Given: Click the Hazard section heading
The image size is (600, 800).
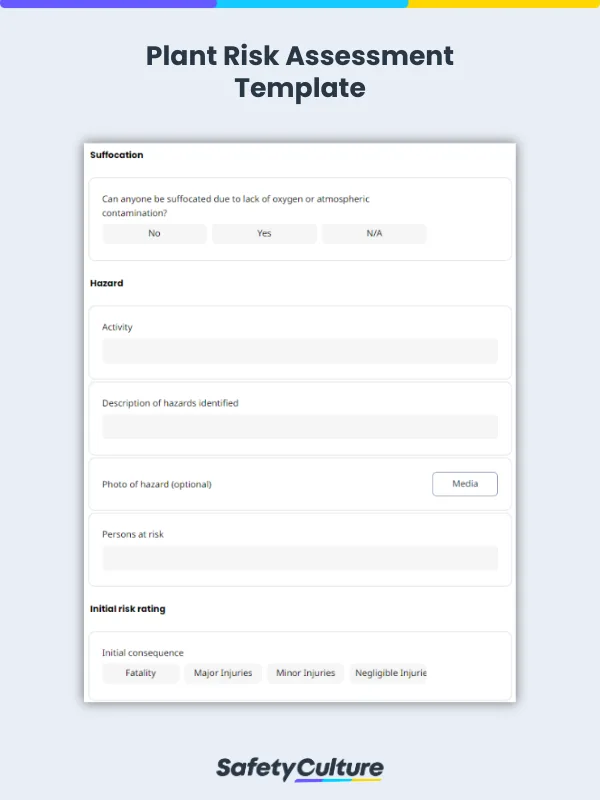Looking at the screenshot, I should click(107, 283).
